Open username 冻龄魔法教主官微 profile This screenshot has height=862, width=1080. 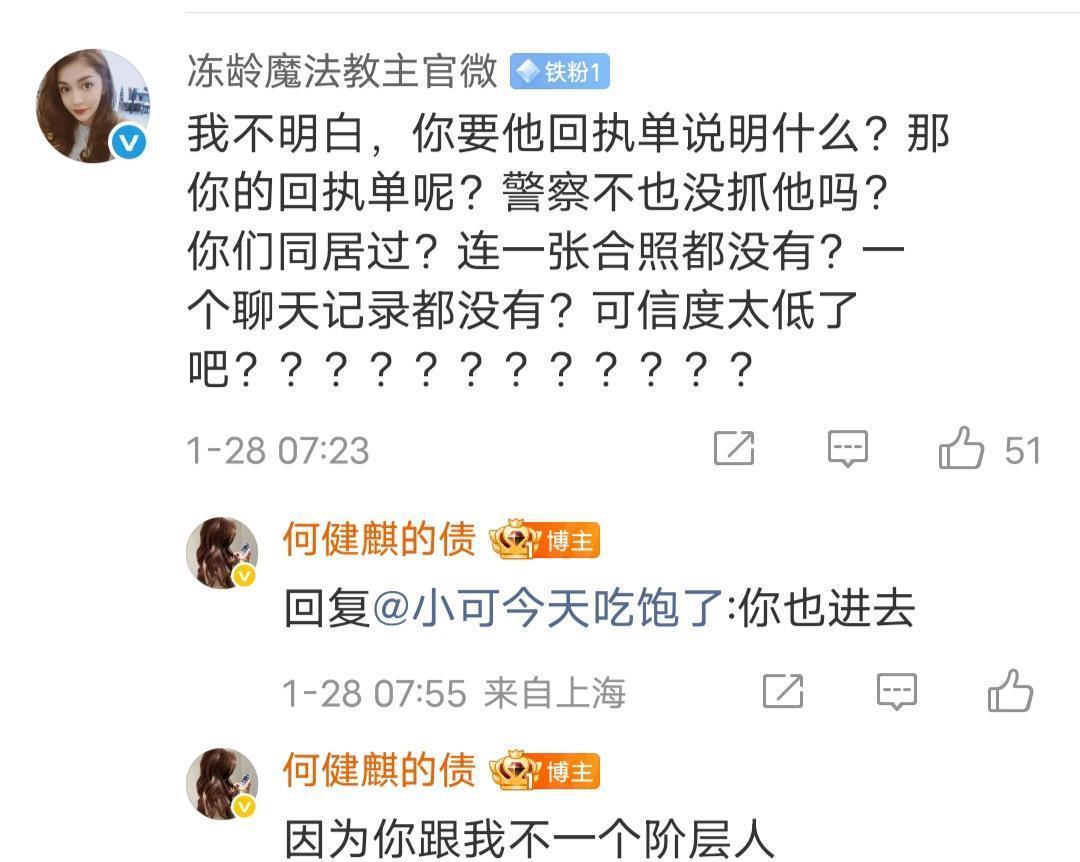click(342, 71)
